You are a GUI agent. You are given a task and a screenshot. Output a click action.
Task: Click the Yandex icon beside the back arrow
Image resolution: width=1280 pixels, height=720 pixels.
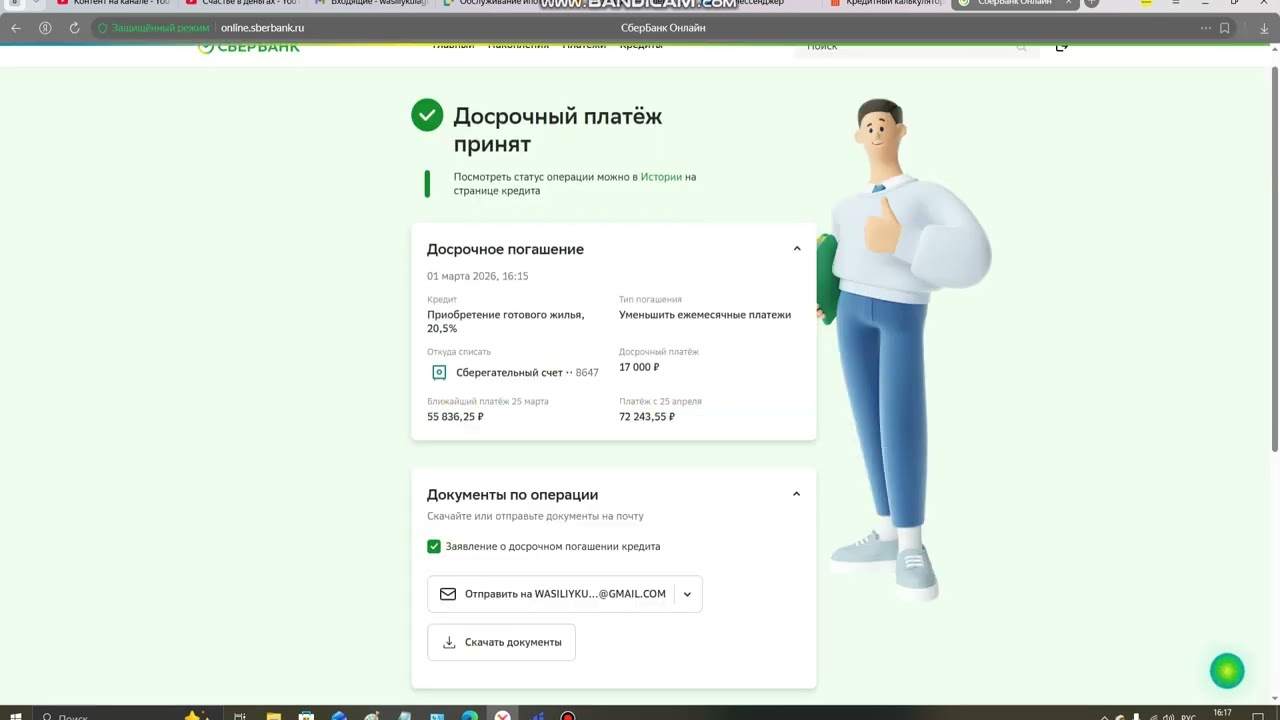point(45,28)
